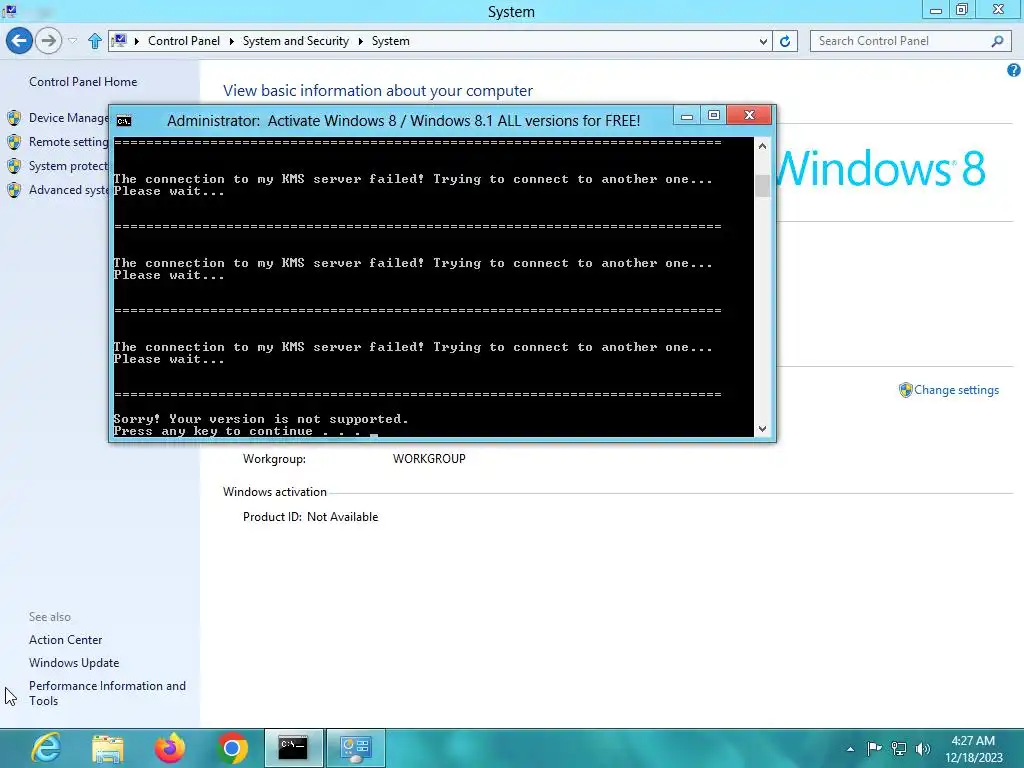
Task: Open volume speaker tray icon
Action: click(x=923, y=749)
